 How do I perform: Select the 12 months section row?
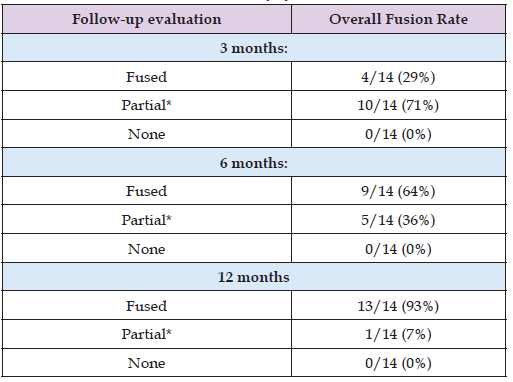click(254, 277)
